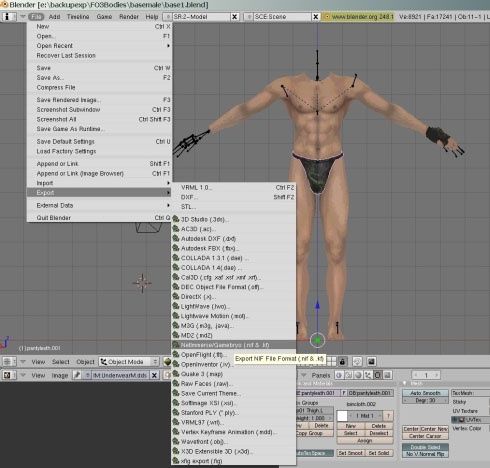Click the lock layers padlock icon

(342, 362)
